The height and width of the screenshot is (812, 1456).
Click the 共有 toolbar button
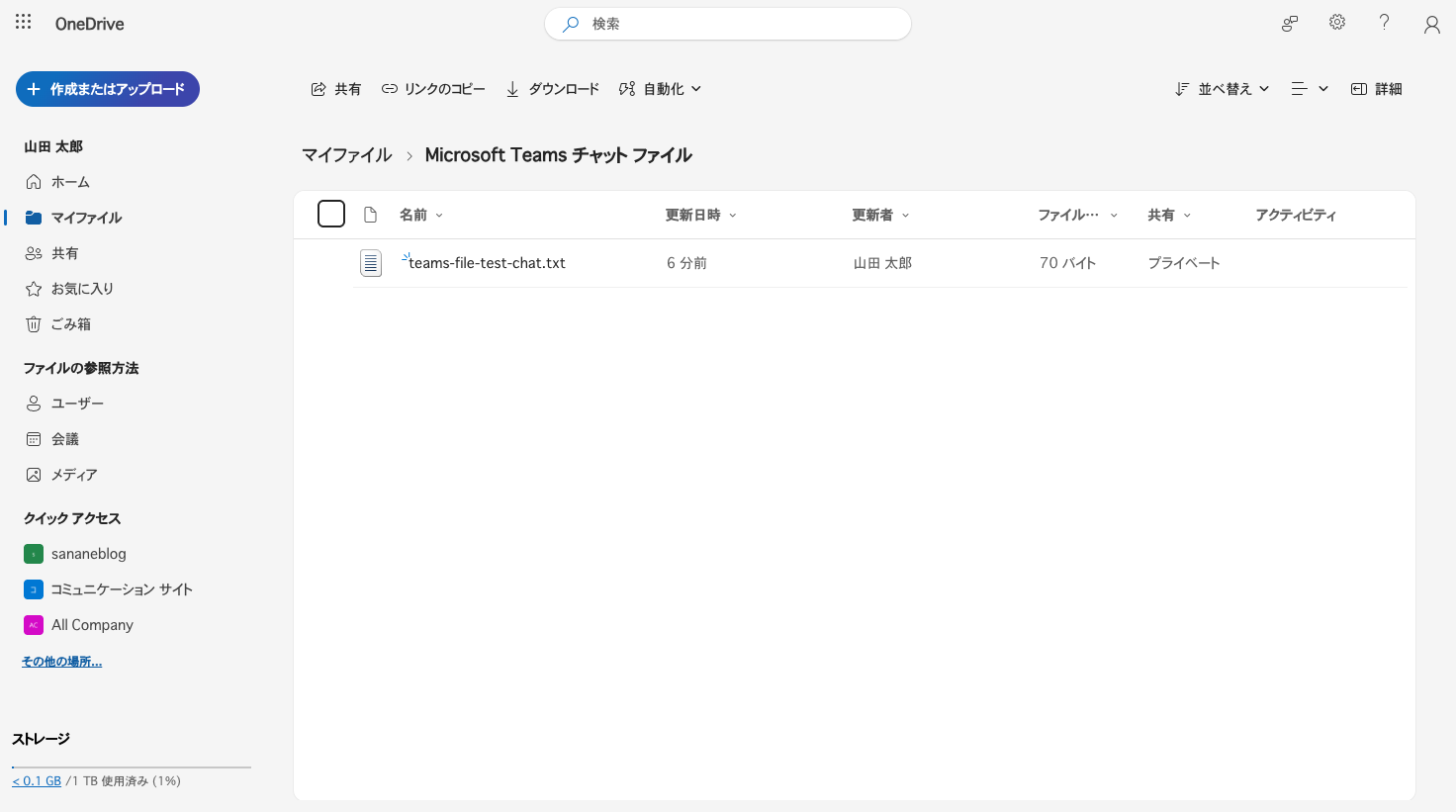(336, 89)
